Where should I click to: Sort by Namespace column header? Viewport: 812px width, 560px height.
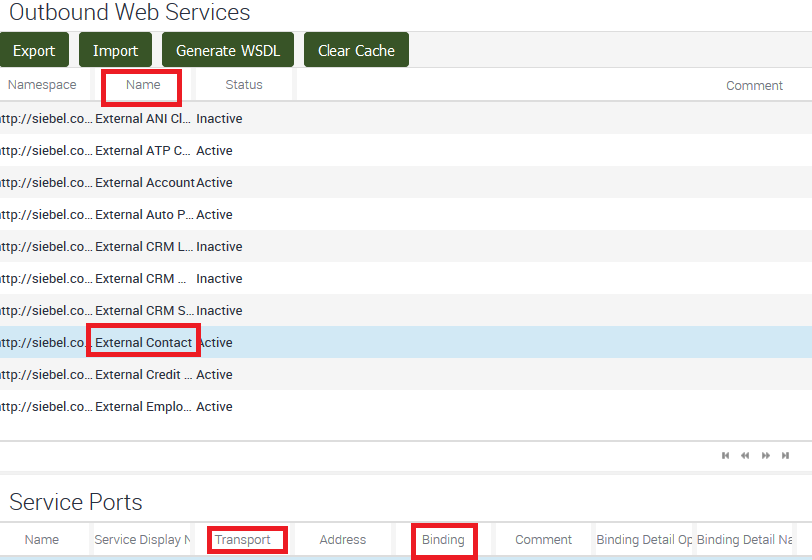[42, 84]
